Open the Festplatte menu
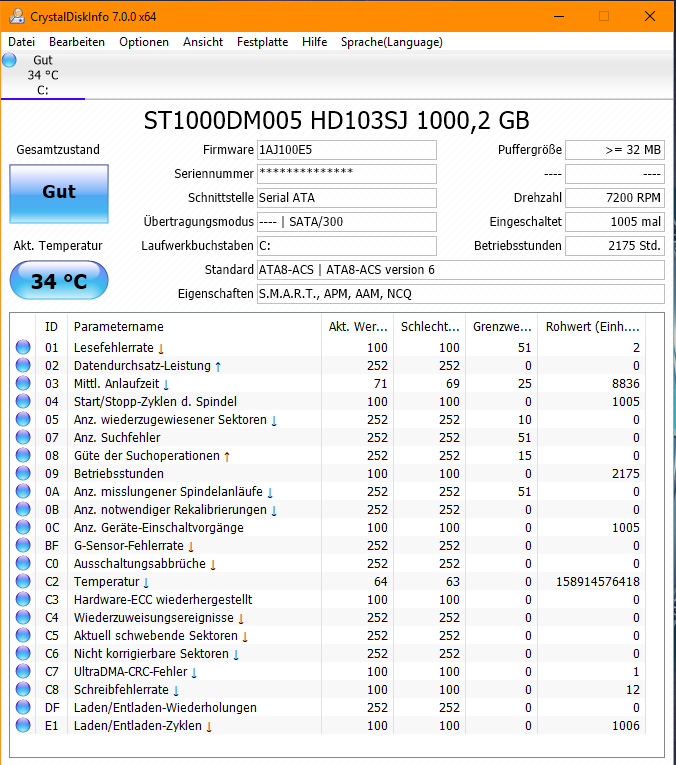The height and width of the screenshot is (765, 676). (262, 42)
